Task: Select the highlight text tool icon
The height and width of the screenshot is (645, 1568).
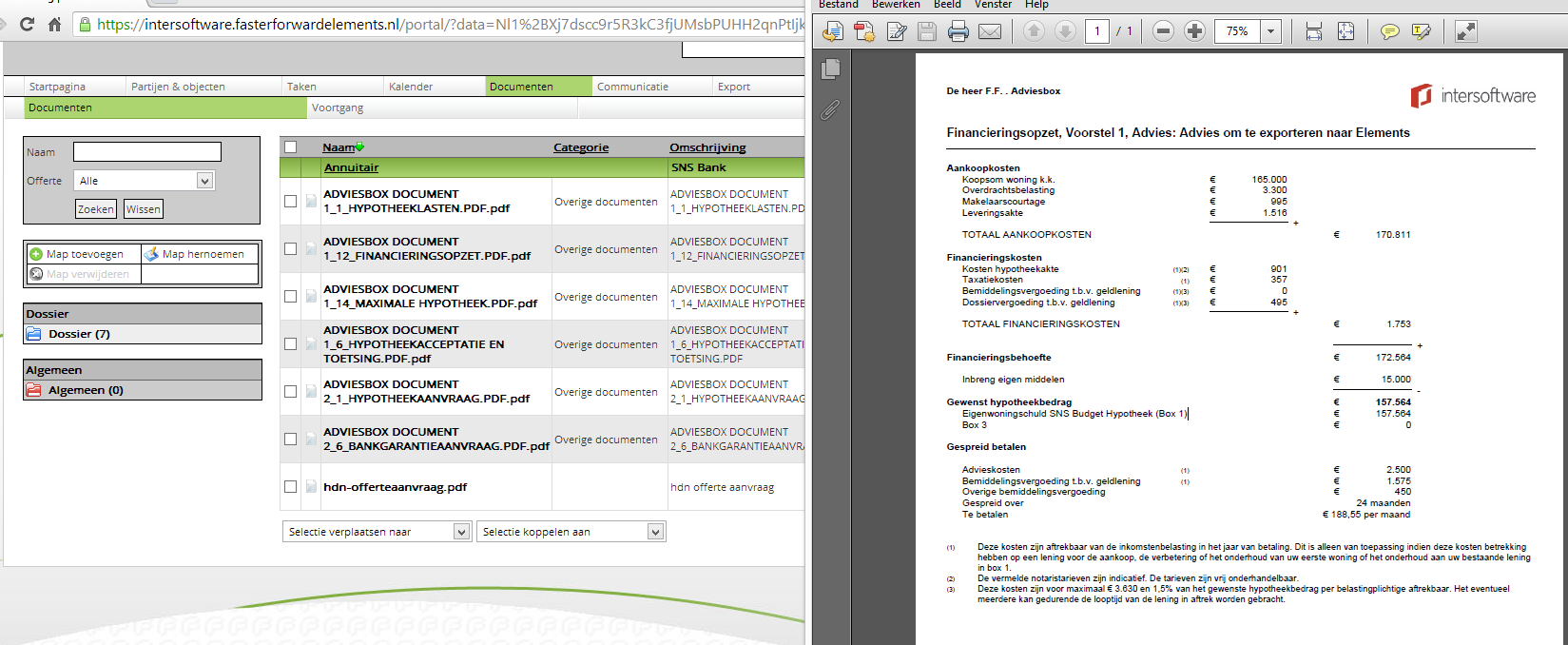Action: [x=1422, y=31]
